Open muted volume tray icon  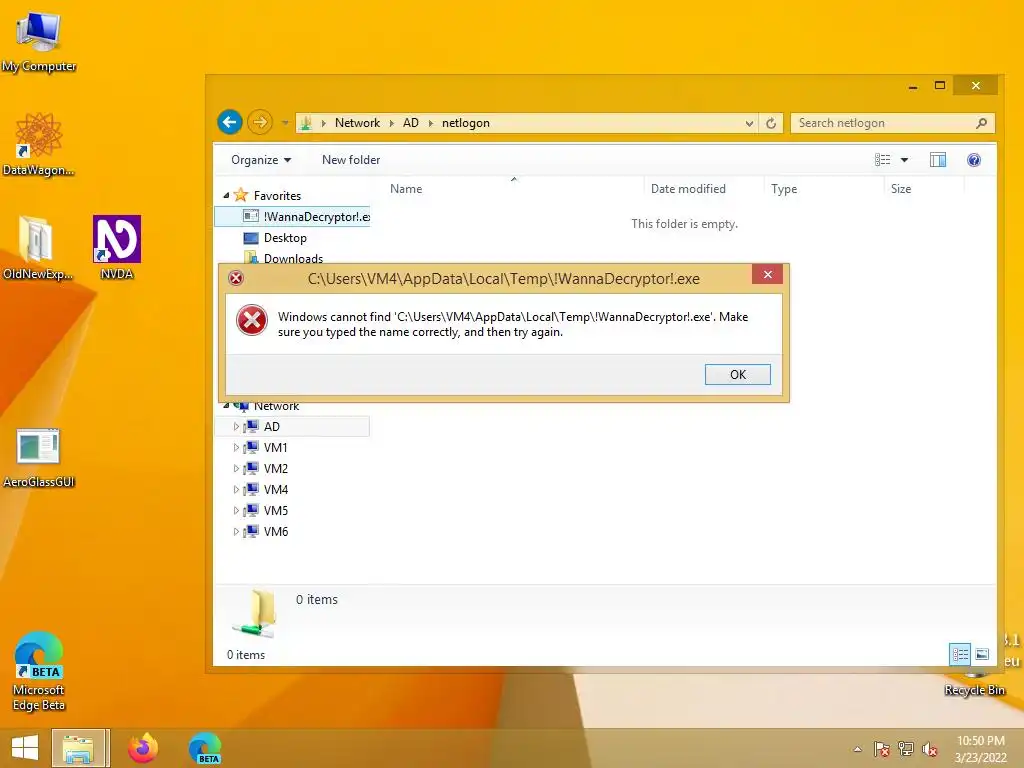[x=929, y=749]
